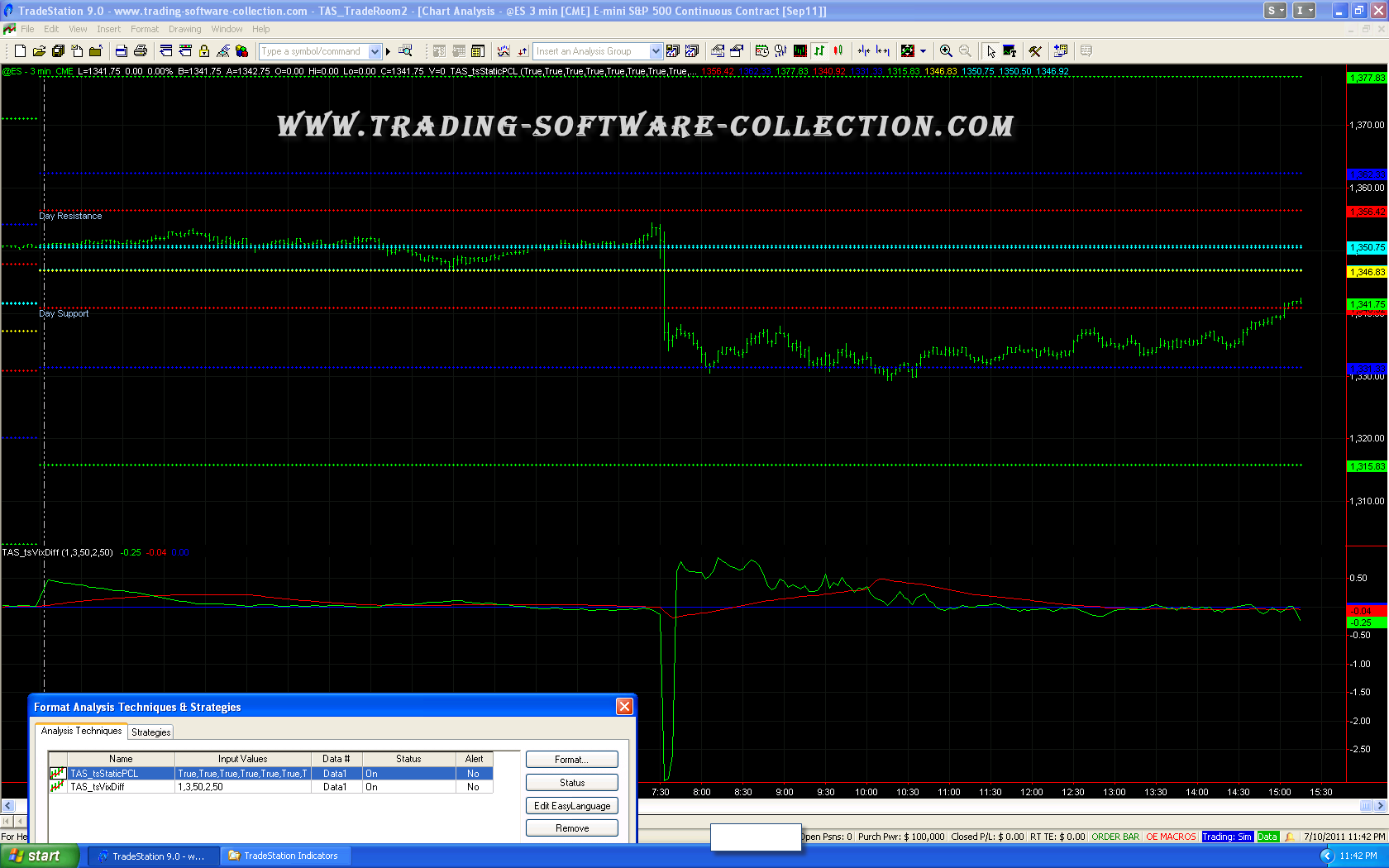Click the yellow 1,346.83 price level marker
1389x868 pixels.
(x=1367, y=272)
